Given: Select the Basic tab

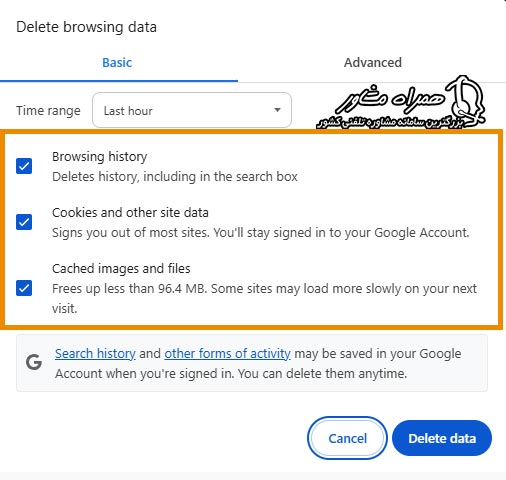Looking at the screenshot, I should 117,62.
